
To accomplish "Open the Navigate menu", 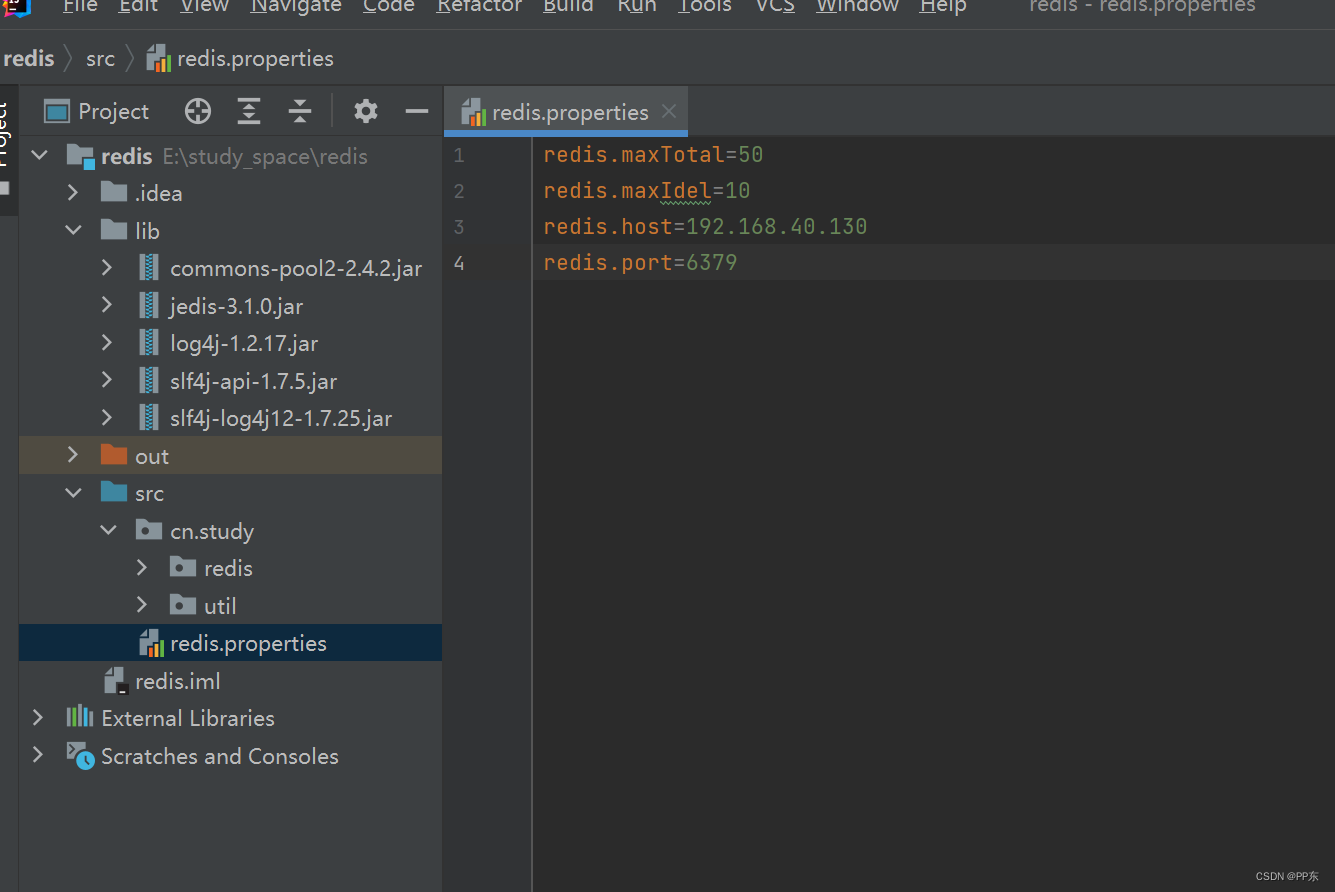I will [x=296, y=6].
